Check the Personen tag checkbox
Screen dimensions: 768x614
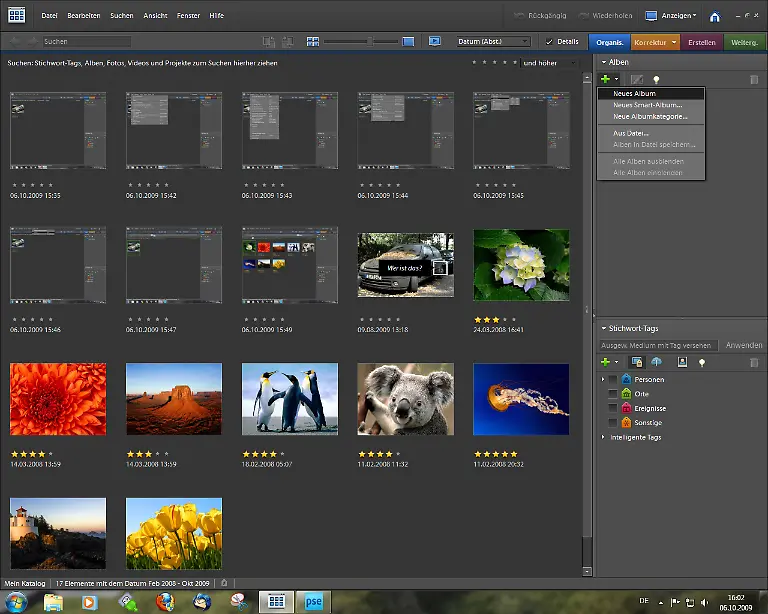613,380
